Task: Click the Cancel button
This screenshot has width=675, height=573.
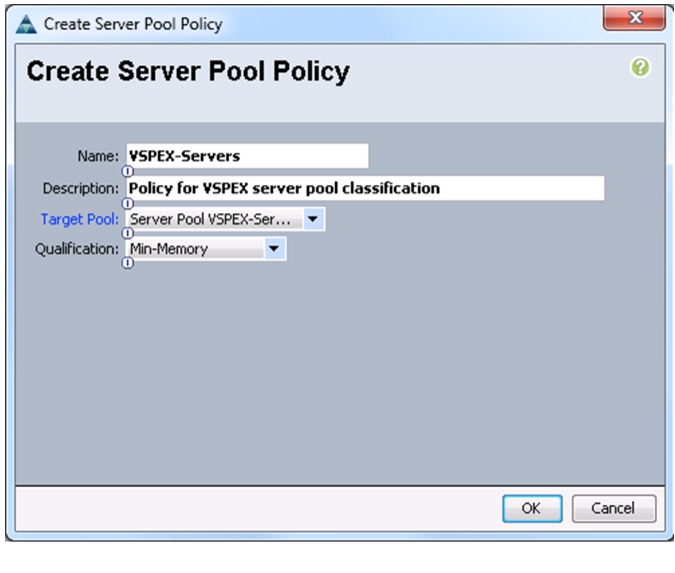Action: 614,508
